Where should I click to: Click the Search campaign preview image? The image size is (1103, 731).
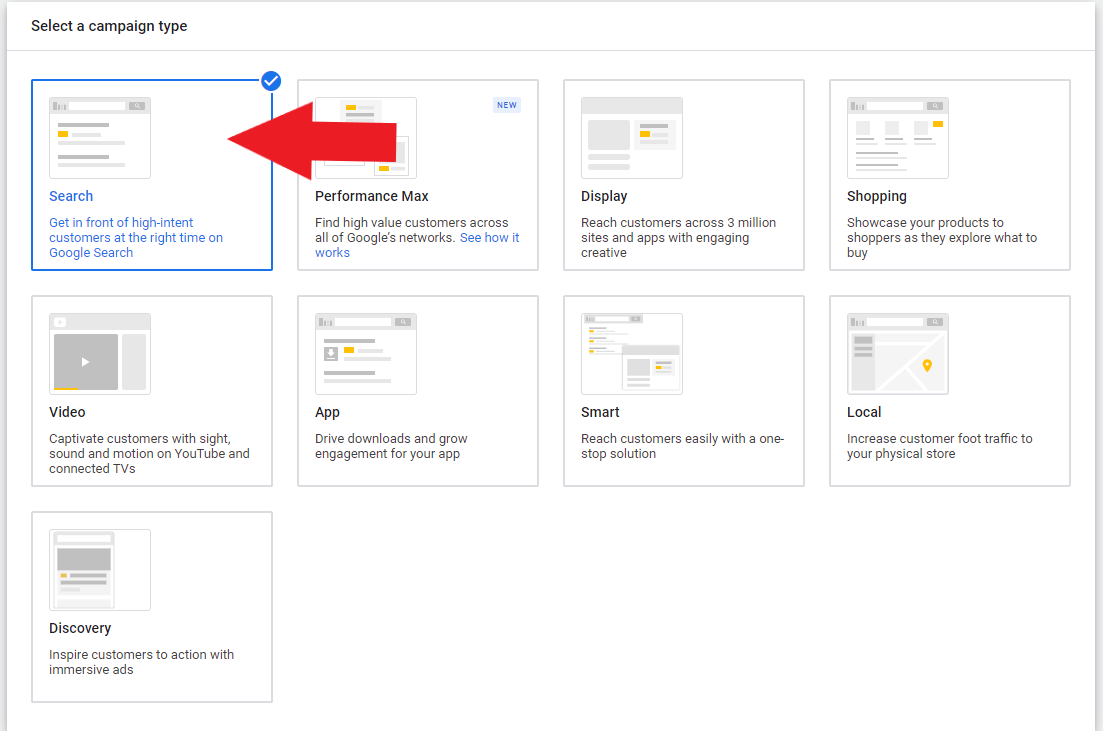pos(99,137)
